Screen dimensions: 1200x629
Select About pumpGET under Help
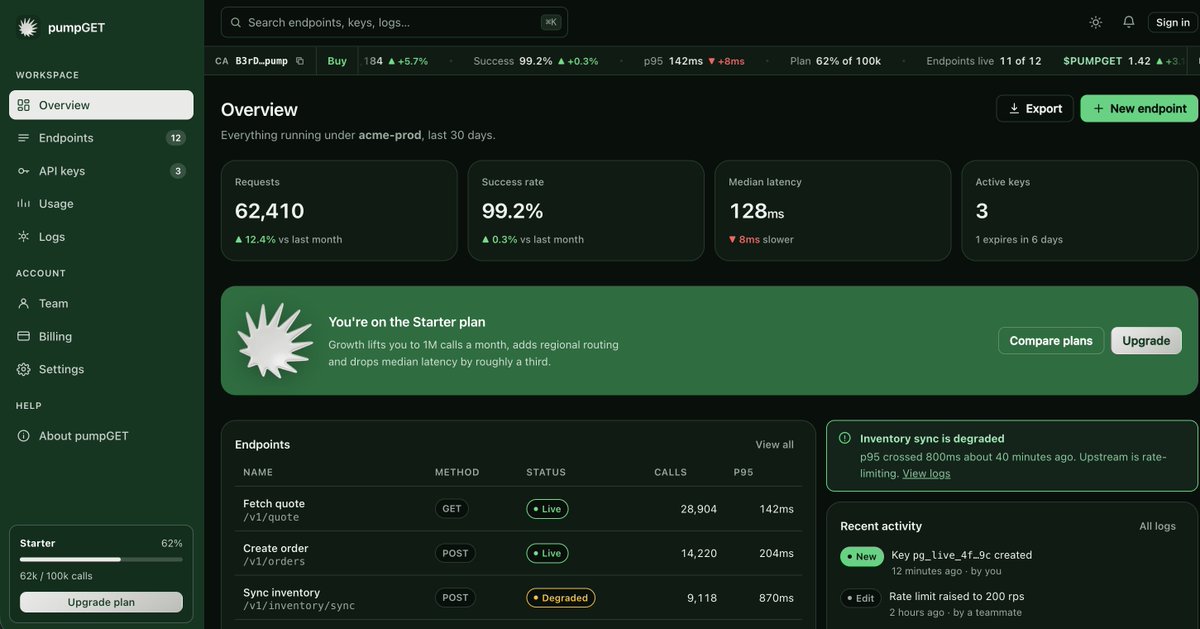(x=101, y=436)
